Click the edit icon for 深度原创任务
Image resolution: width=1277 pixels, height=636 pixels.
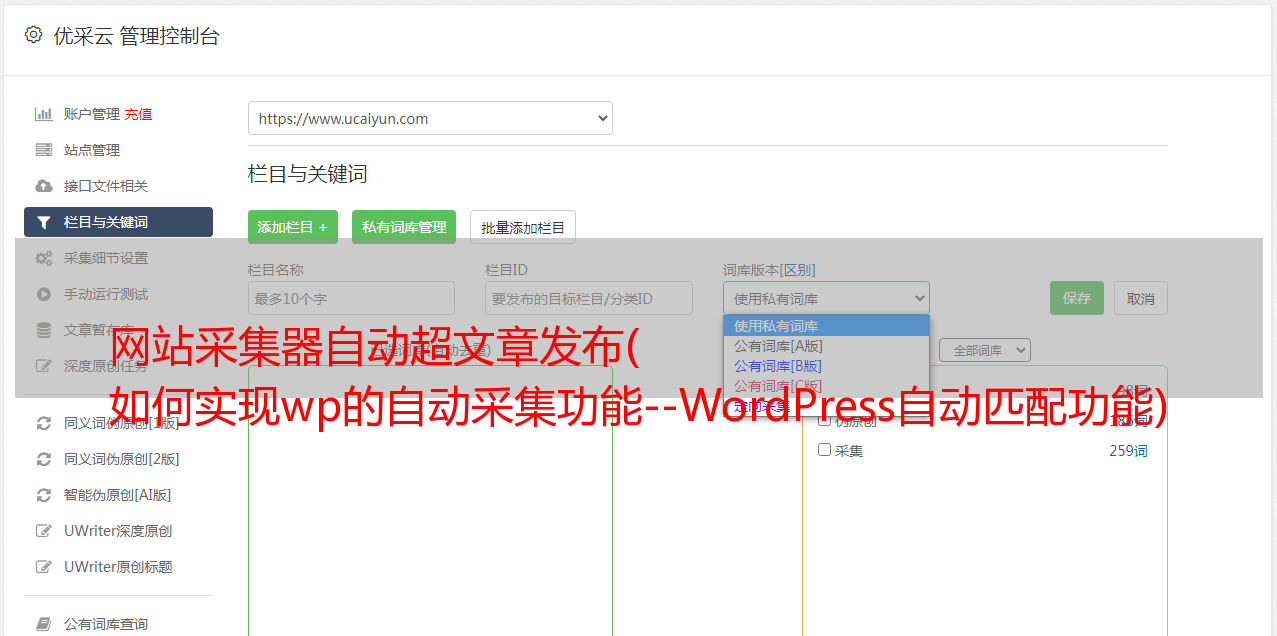point(43,366)
